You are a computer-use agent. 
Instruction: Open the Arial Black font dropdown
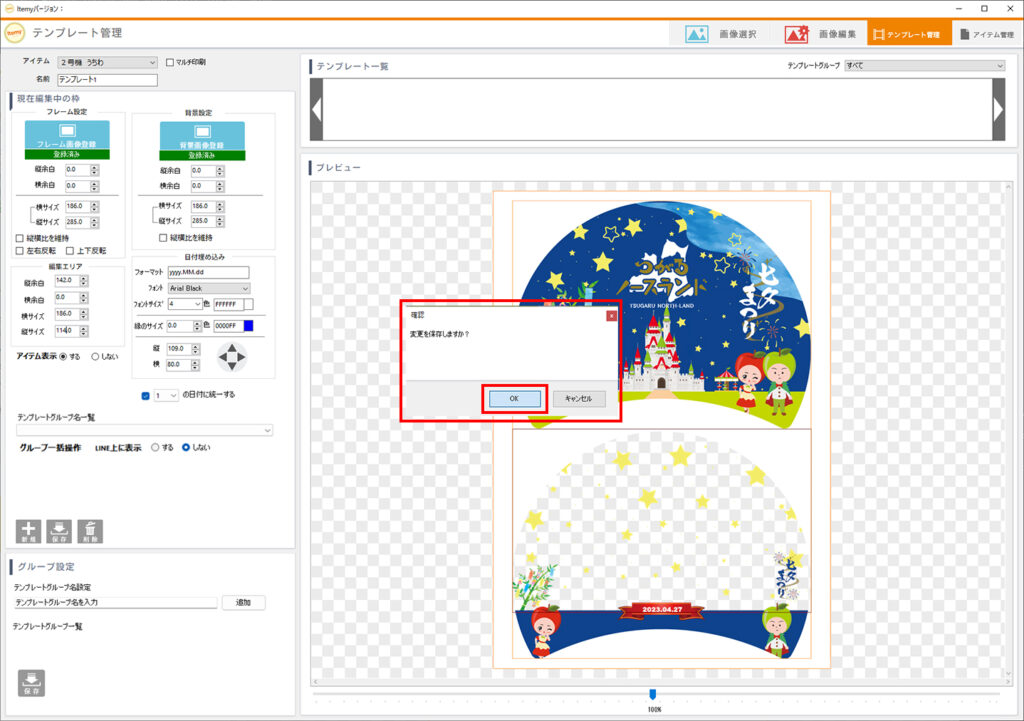[x=209, y=288]
